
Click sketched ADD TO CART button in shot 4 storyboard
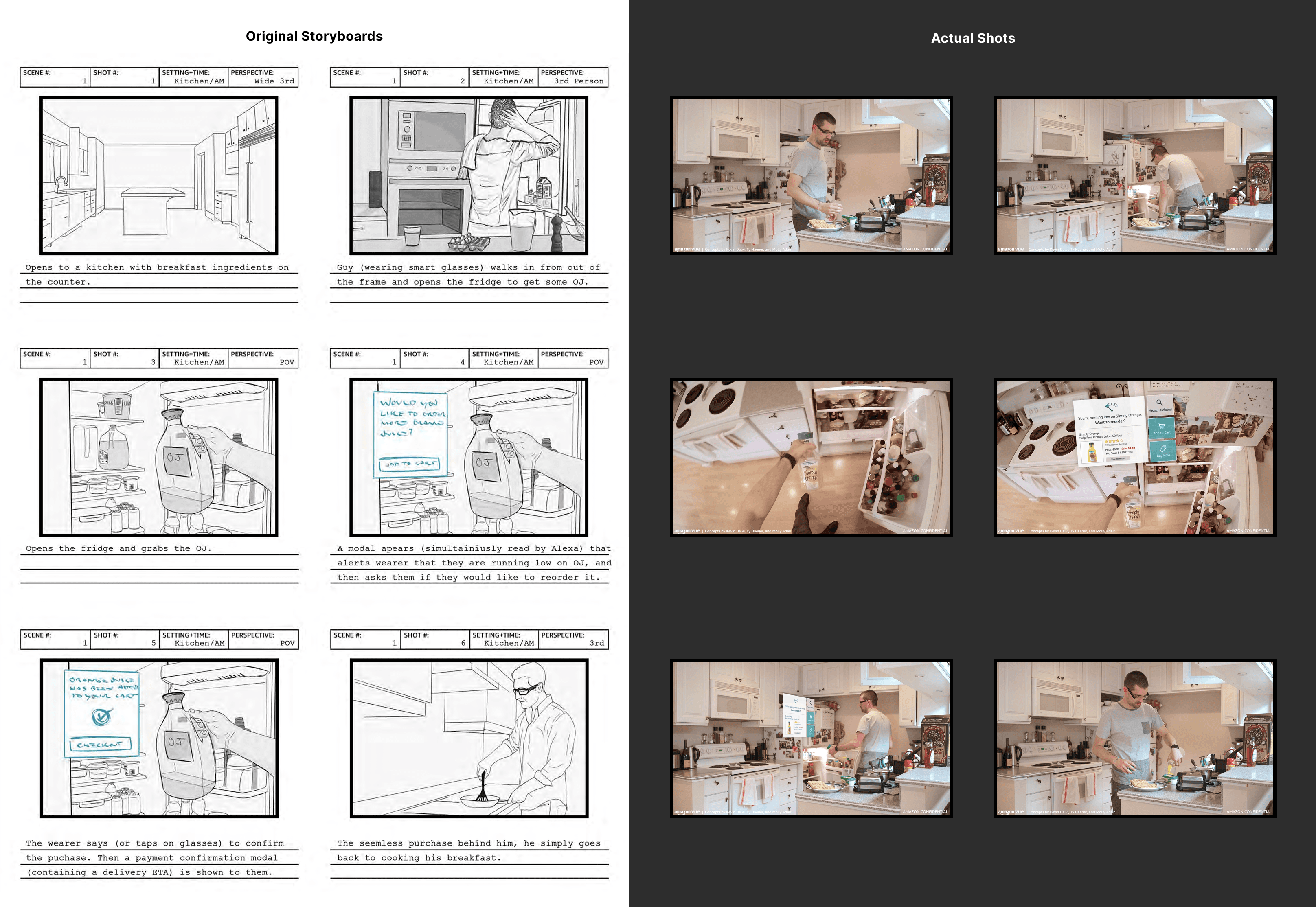[409, 464]
